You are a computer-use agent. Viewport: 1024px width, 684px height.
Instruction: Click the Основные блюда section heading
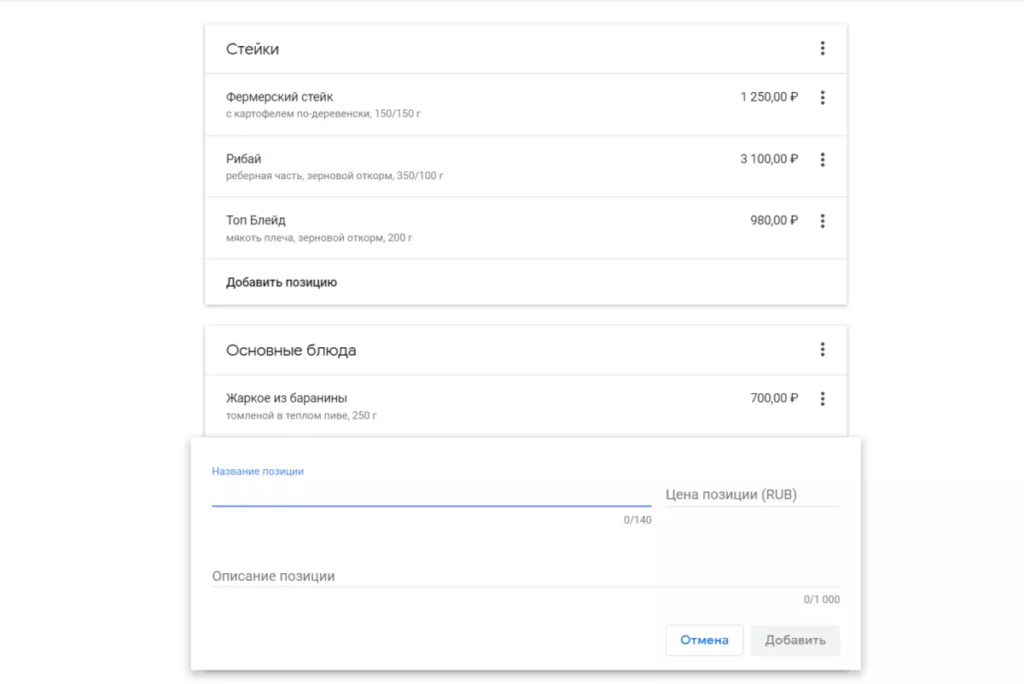(x=290, y=351)
